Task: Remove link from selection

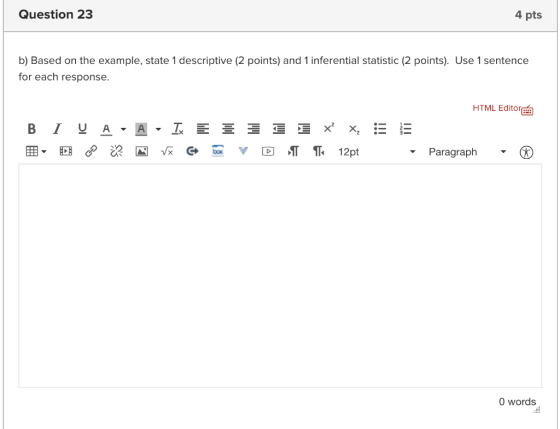Action: tap(116, 151)
